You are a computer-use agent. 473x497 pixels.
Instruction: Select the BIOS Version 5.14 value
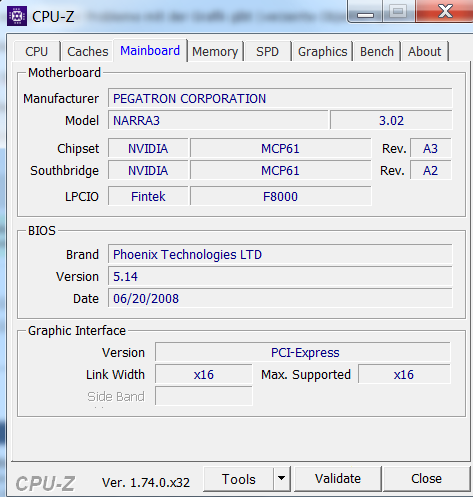coord(280,276)
